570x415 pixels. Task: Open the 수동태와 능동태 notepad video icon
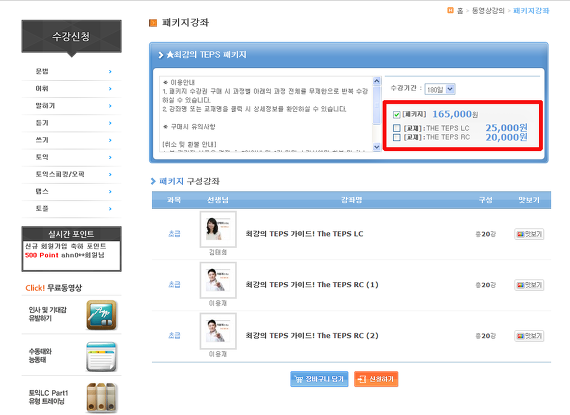[x=101, y=356]
